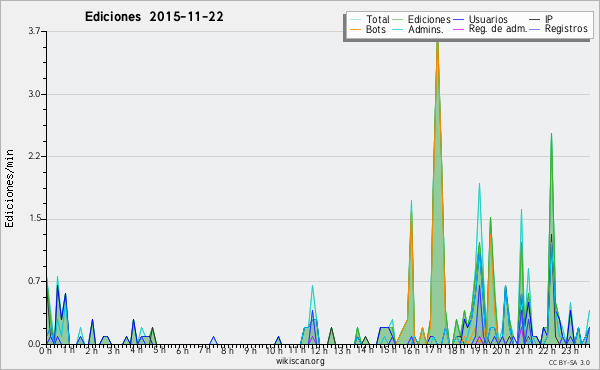Click the '10 h' x-axis label
The width and height of the screenshot is (600, 370).
274,351
